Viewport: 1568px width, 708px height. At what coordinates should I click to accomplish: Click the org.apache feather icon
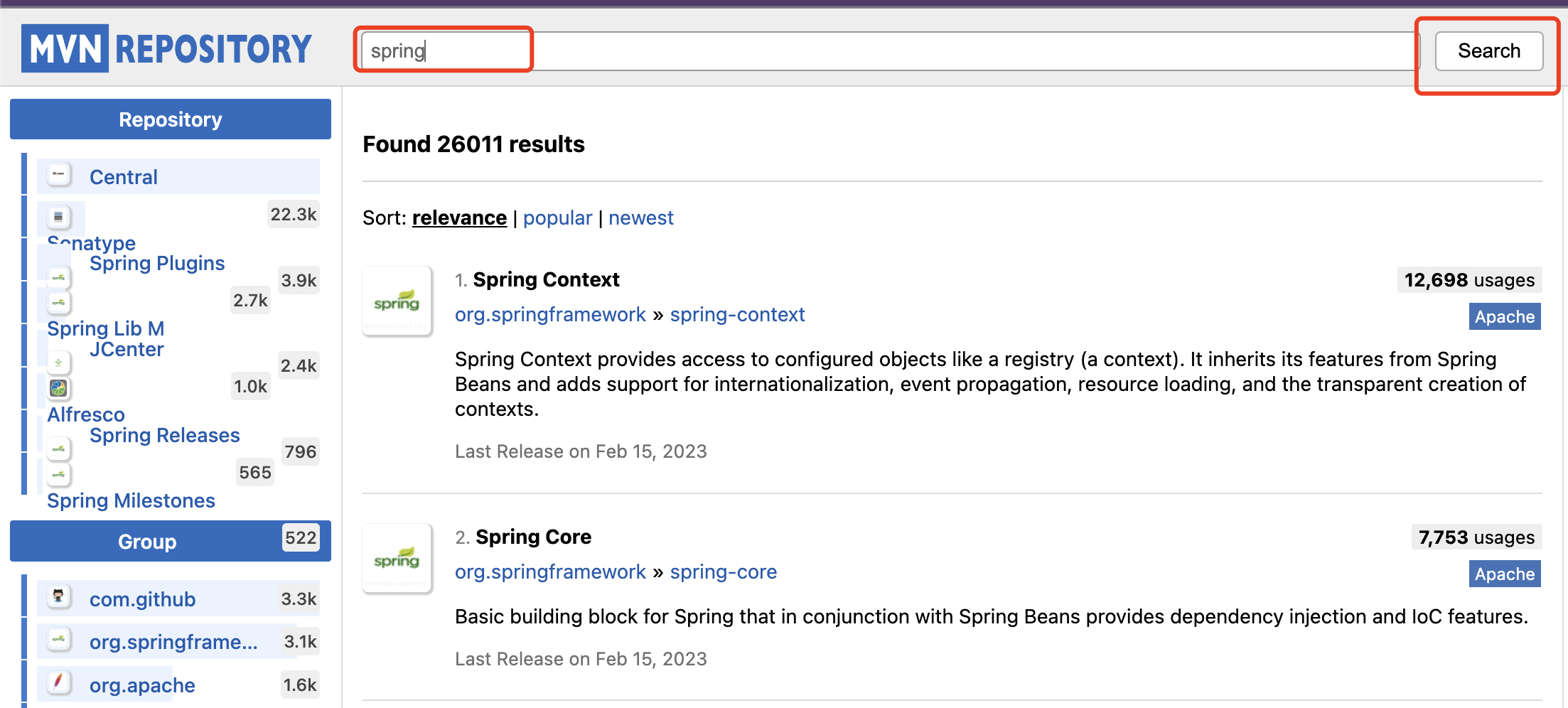click(59, 682)
